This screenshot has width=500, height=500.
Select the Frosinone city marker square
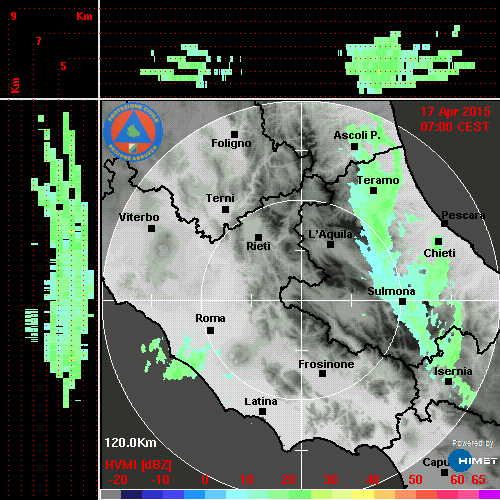pos(322,374)
